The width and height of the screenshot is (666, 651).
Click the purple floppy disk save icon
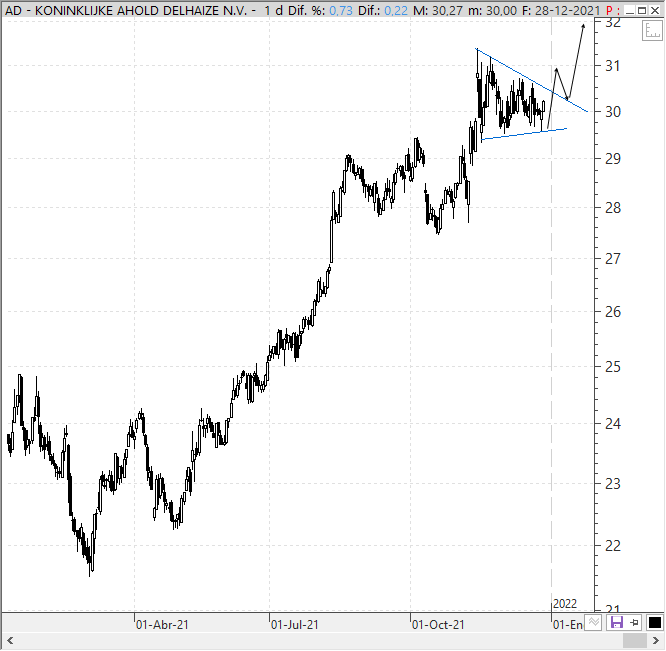coord(616,623)
